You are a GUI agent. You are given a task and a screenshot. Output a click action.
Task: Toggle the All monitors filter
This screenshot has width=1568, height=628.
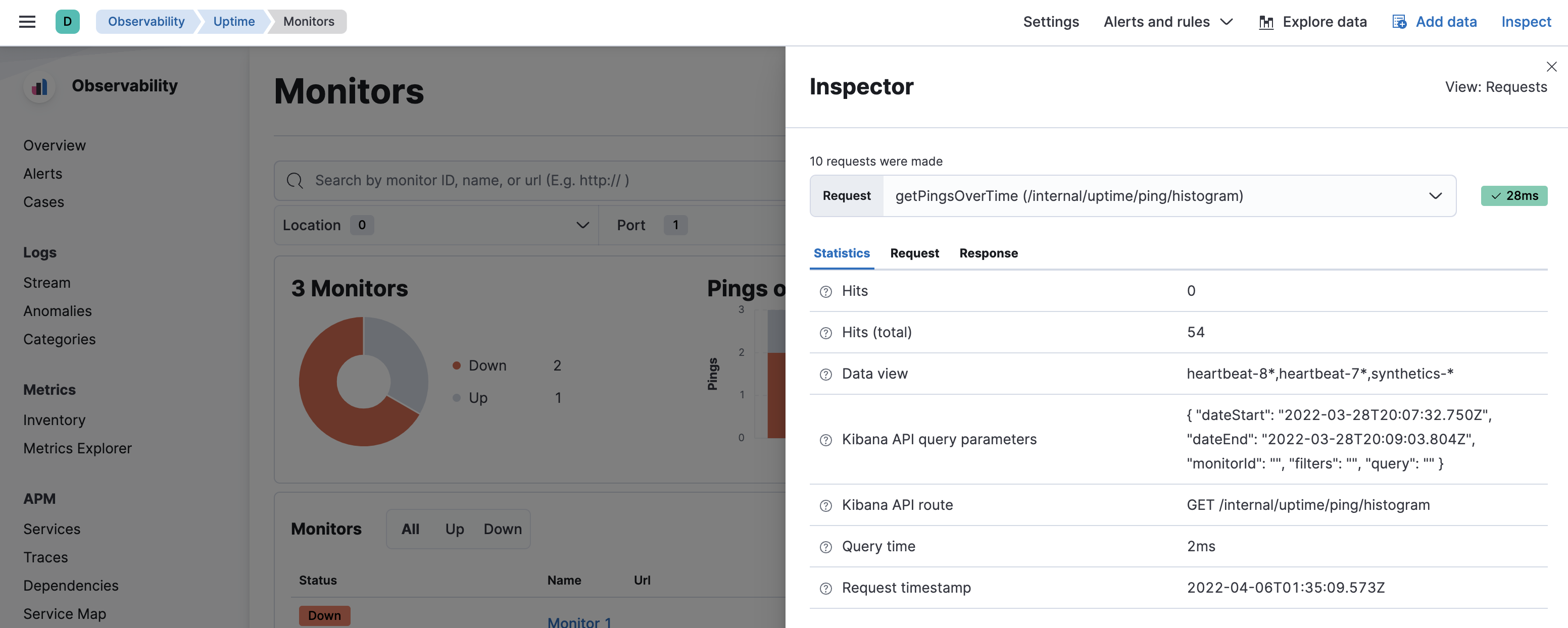tap(409, 528)
